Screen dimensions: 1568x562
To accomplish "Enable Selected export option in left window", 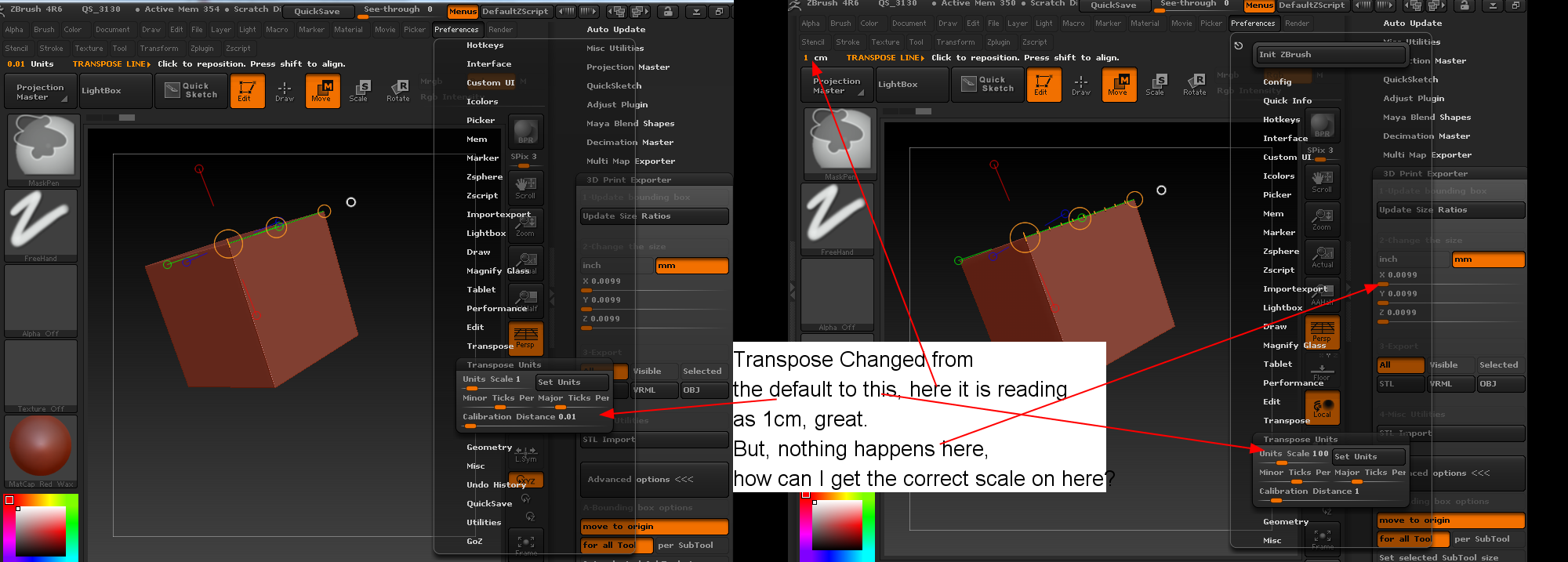I will (x=703, y=372).
